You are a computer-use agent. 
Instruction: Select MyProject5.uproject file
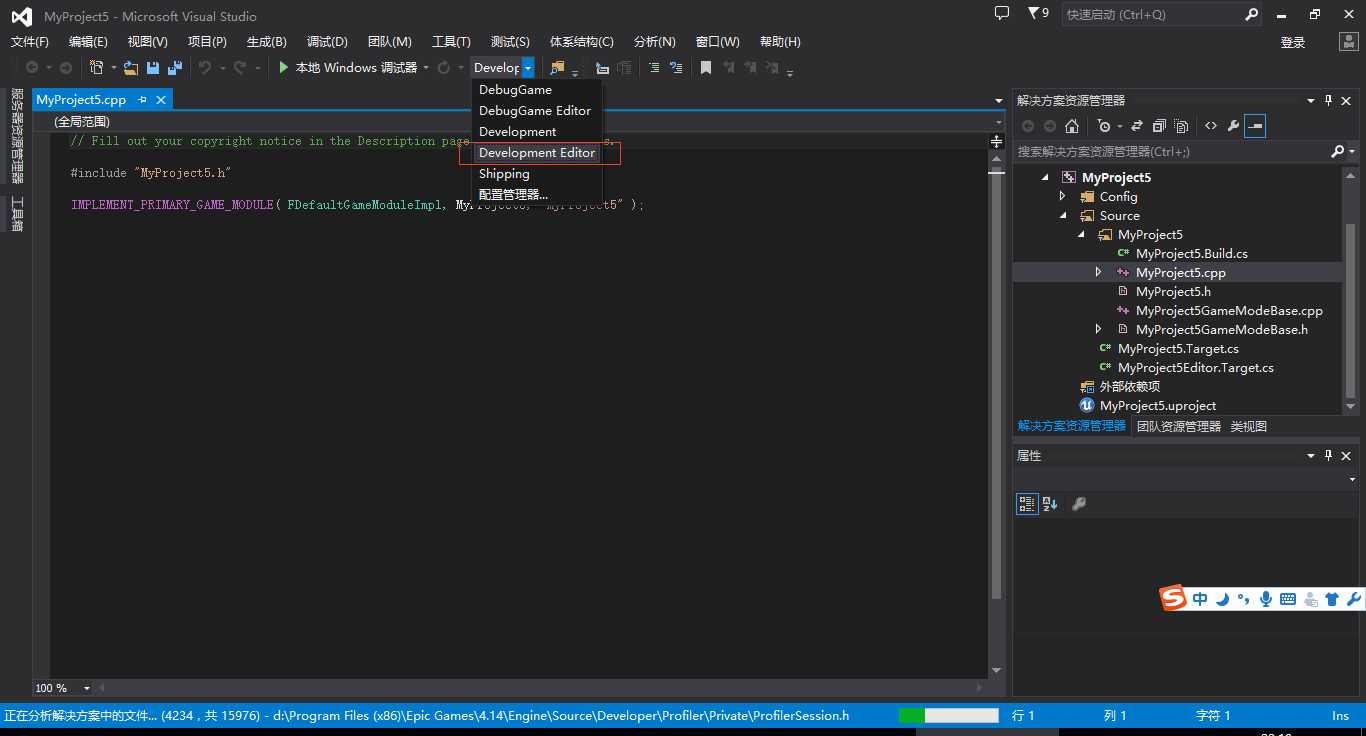click(1158, 405)
